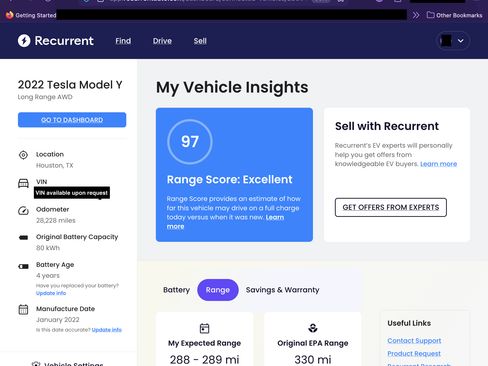Expand bookmarks overflow double chevron
Image resolution: width=488 pixels, height=366 pixels.
[x=416, y=15]
